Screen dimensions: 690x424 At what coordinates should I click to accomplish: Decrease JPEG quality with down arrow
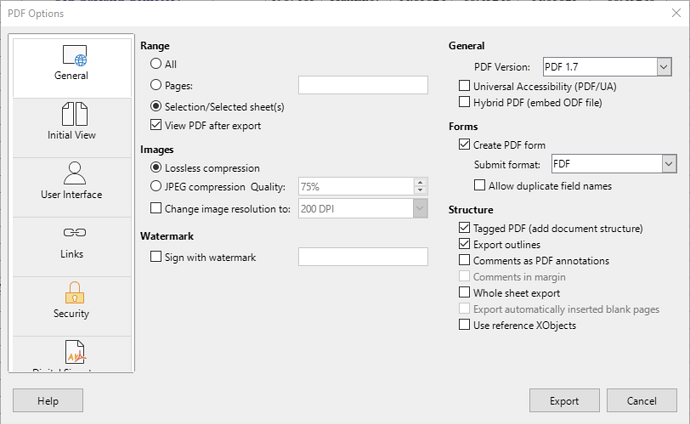[420, 190]
